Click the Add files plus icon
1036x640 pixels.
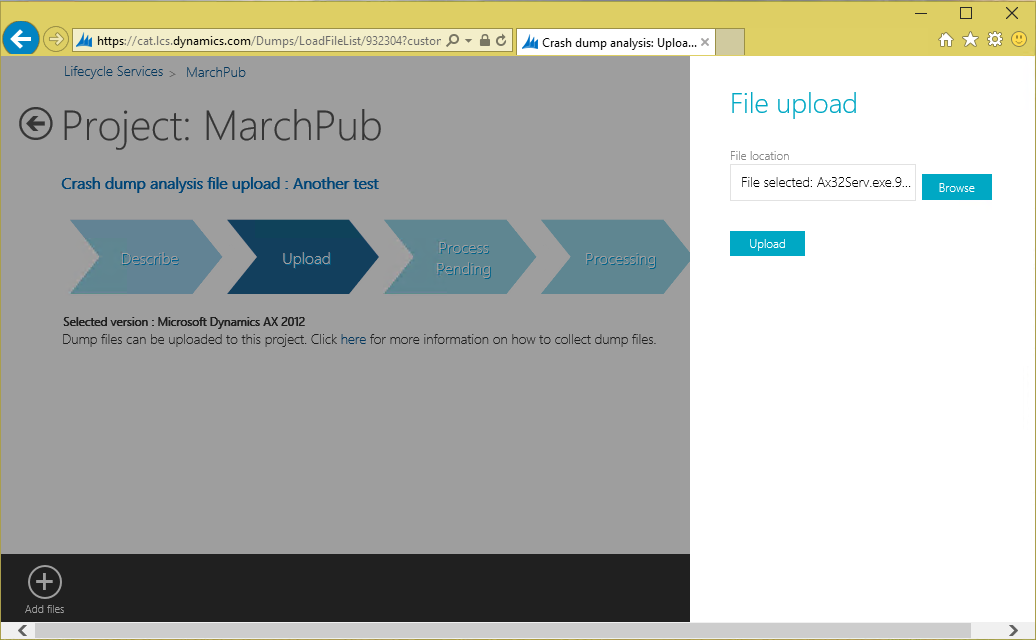tap(44, 580)
